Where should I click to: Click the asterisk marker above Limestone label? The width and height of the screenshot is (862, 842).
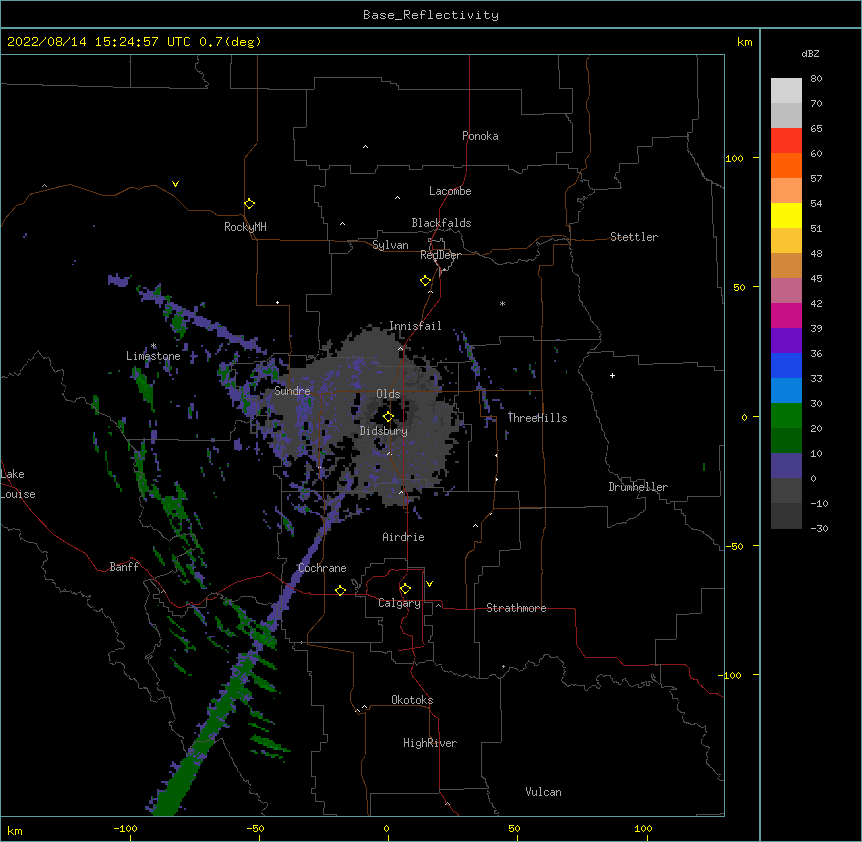coord(153,346)
